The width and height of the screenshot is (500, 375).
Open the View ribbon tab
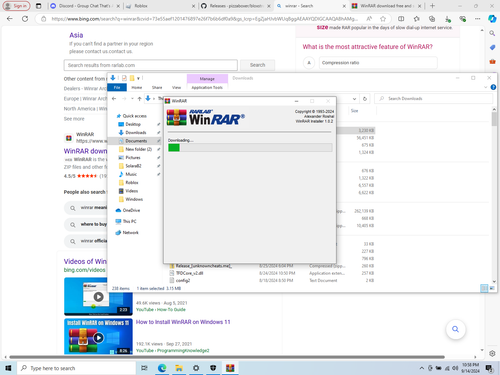pyautogui.click(x=176, y=87)
